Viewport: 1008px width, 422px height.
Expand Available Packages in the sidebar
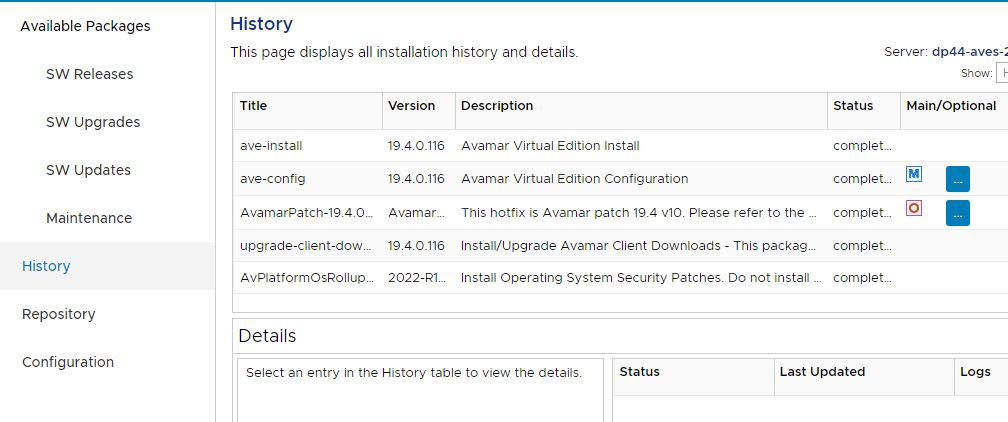(x=85, y=26)
